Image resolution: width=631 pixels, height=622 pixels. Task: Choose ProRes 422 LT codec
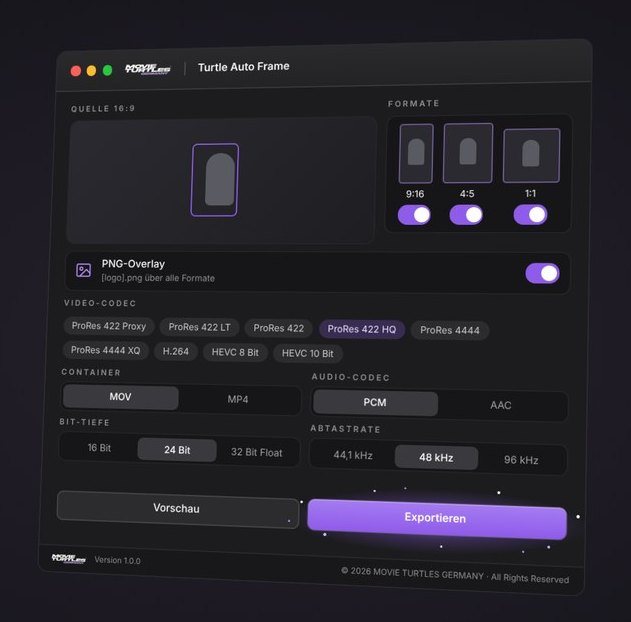tap(199, 327)
